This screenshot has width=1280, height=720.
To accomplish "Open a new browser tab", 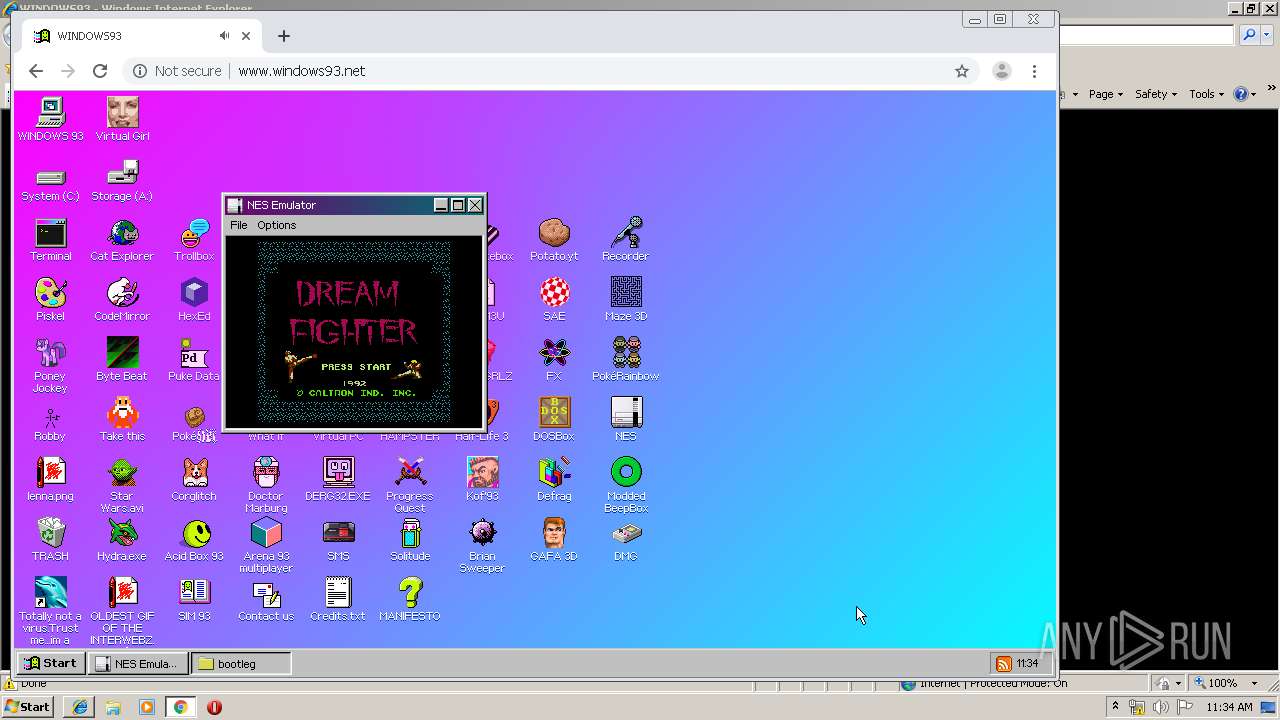I will click(x=284, y=36).
